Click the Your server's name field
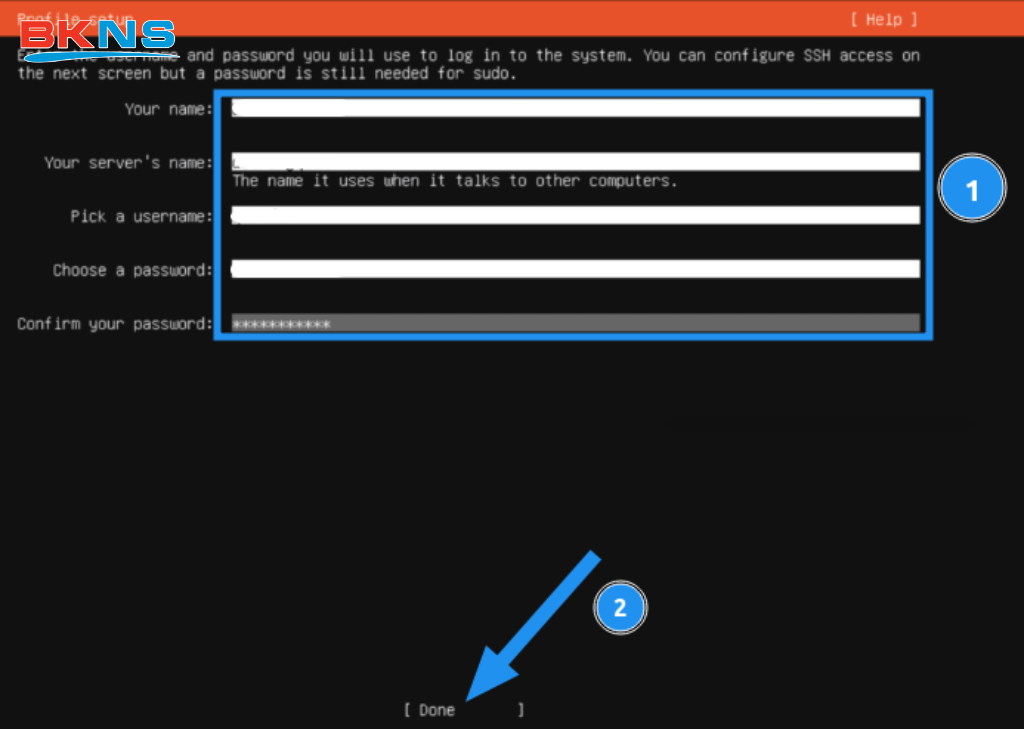The image size is (1024, 729). point(575,162)
